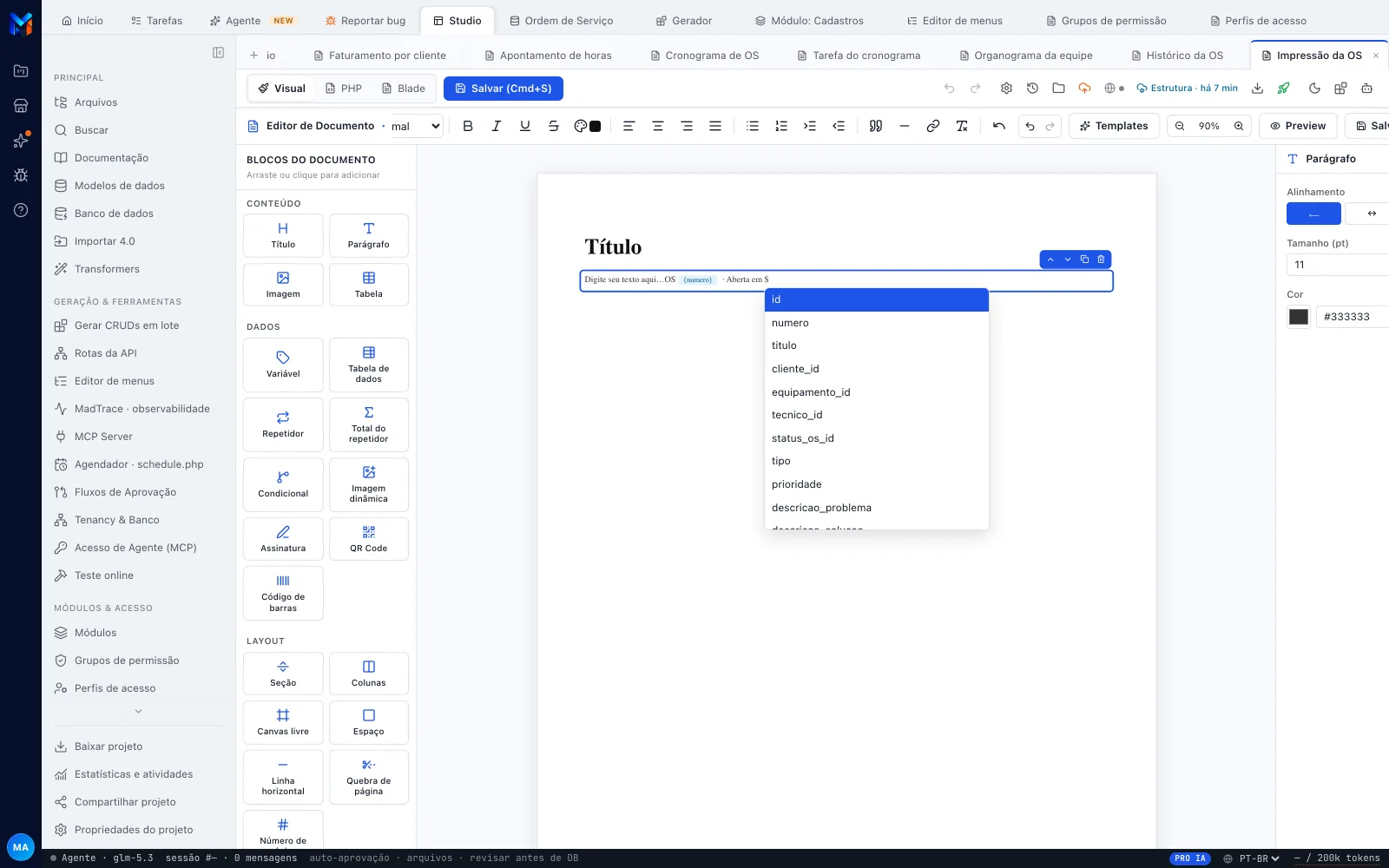1389x868 pixels.
Task: Open the Cronograma de OS tab
Action: tap(705, 56)
